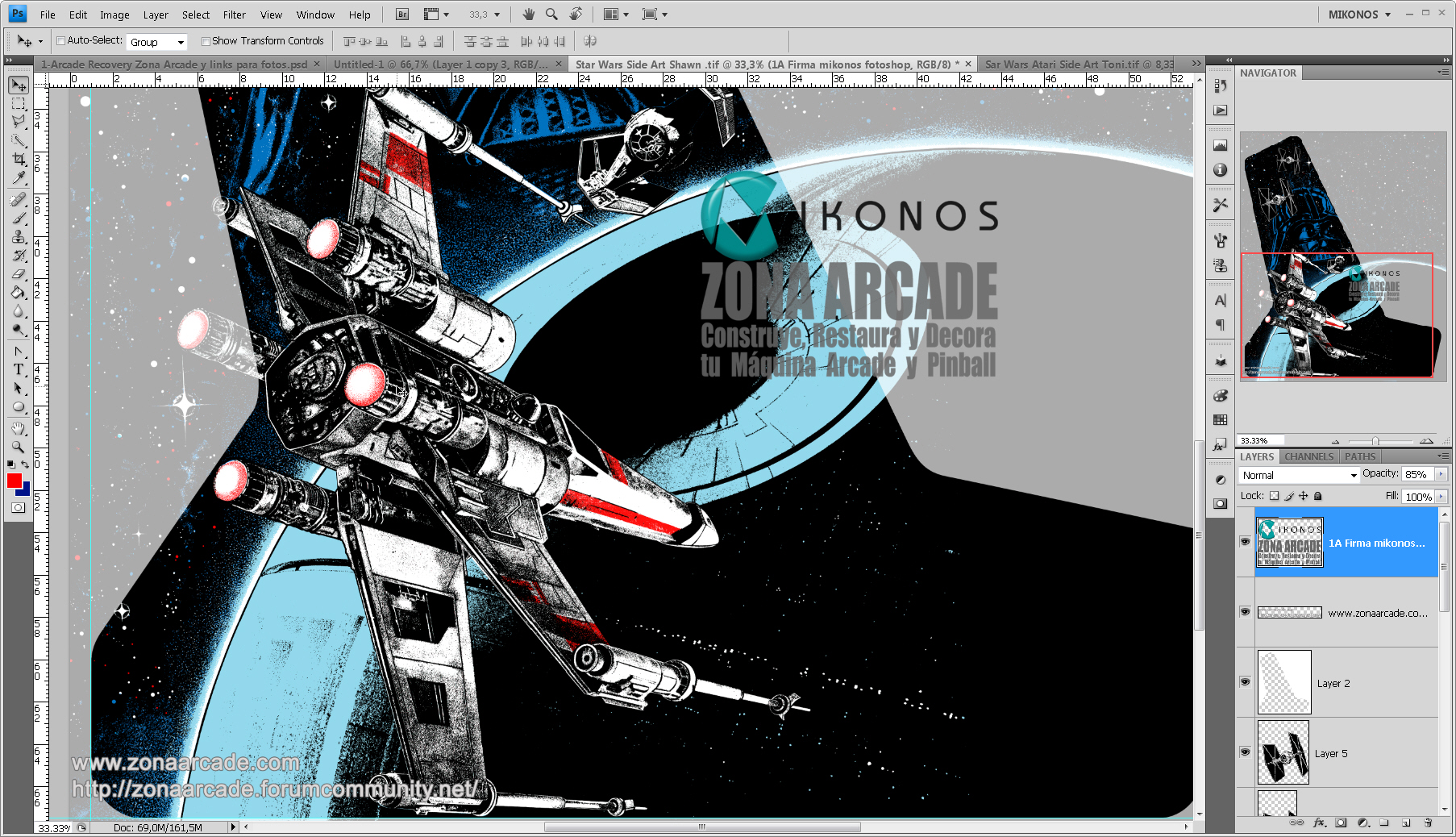The image size is (1456, 837).
Task: Open the zoom percentage dropdown in options bar
Action: 496,14
